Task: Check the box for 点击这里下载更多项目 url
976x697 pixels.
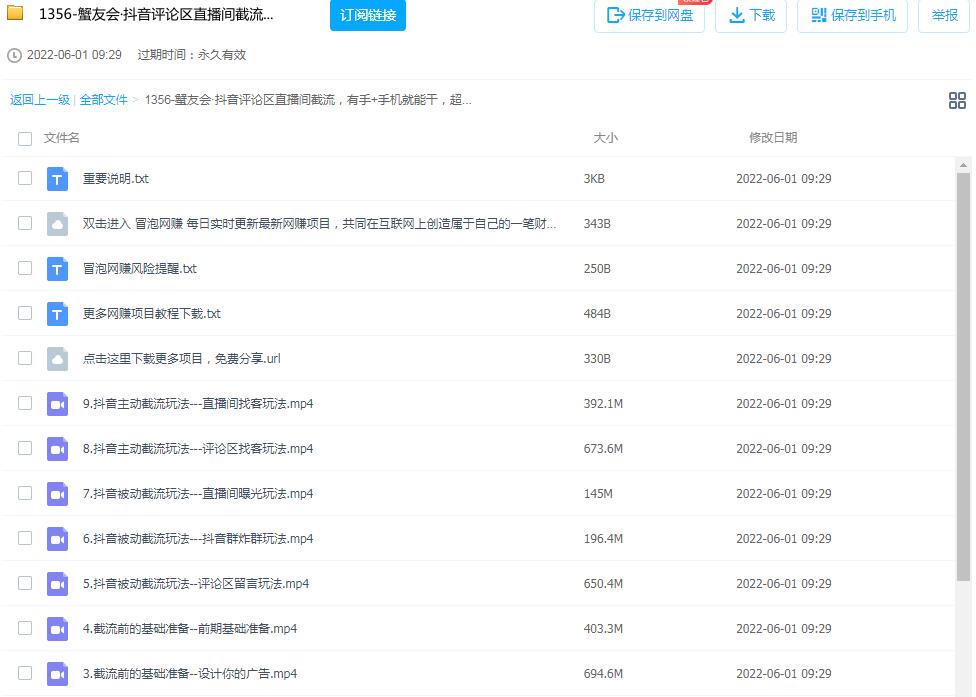Action: point(25,358)
